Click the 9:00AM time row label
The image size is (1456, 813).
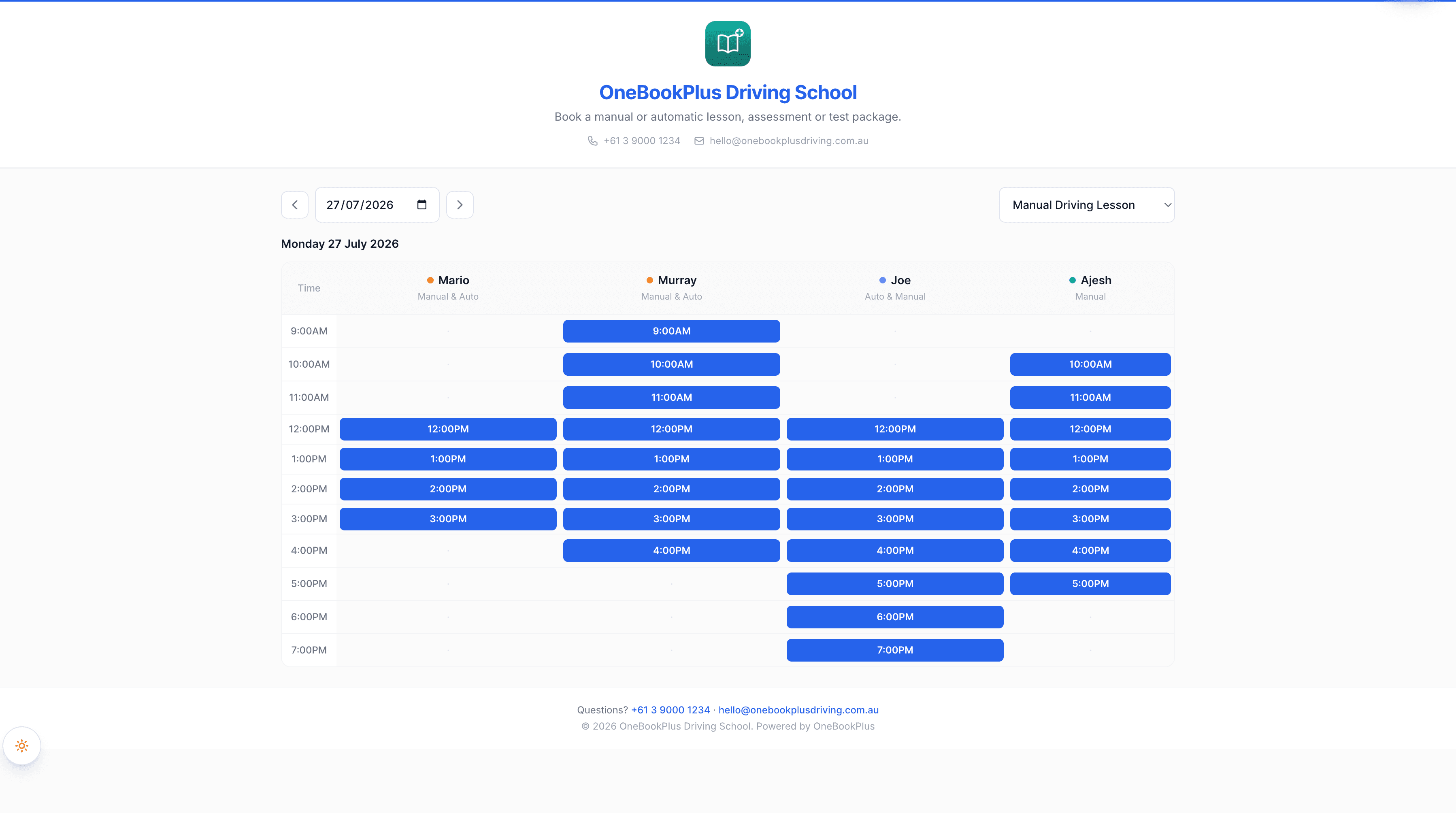tap(309, 331)
